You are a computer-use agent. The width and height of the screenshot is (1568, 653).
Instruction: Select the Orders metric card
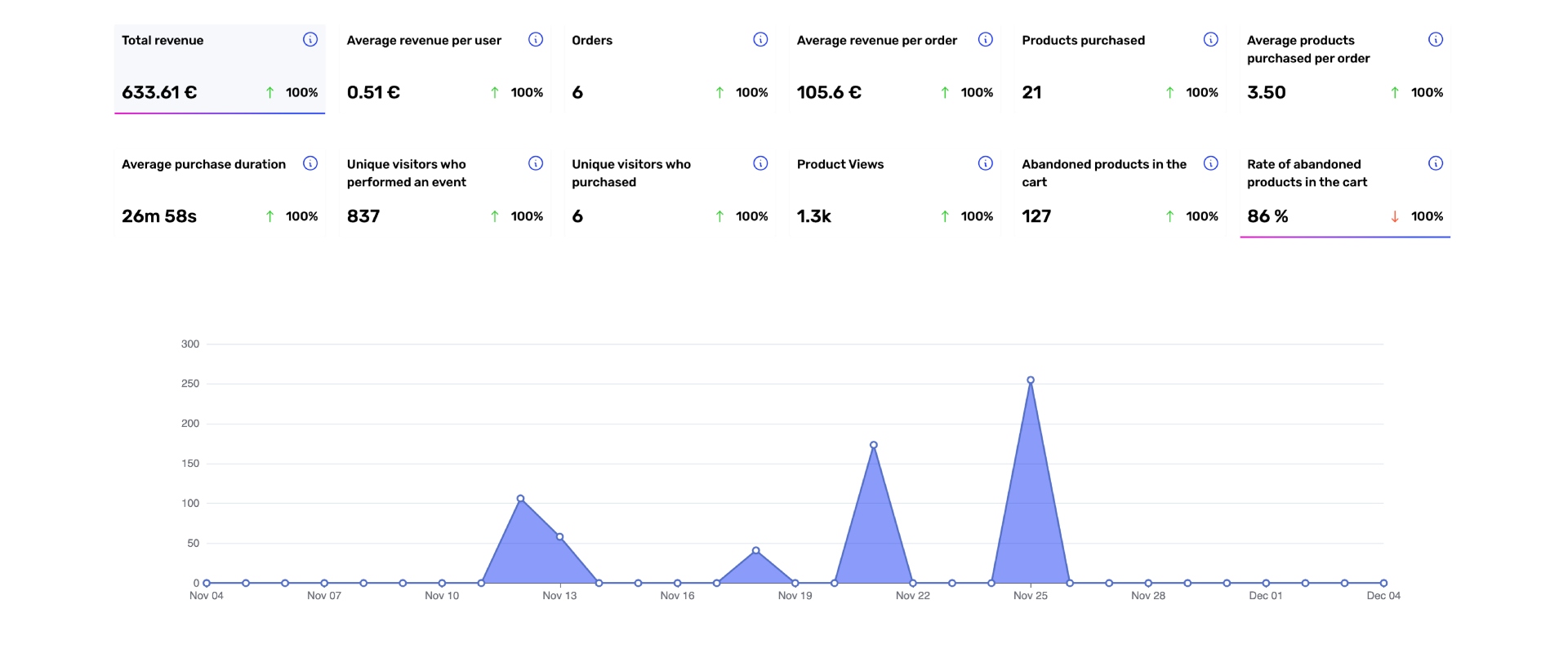(x=670, y=69)
